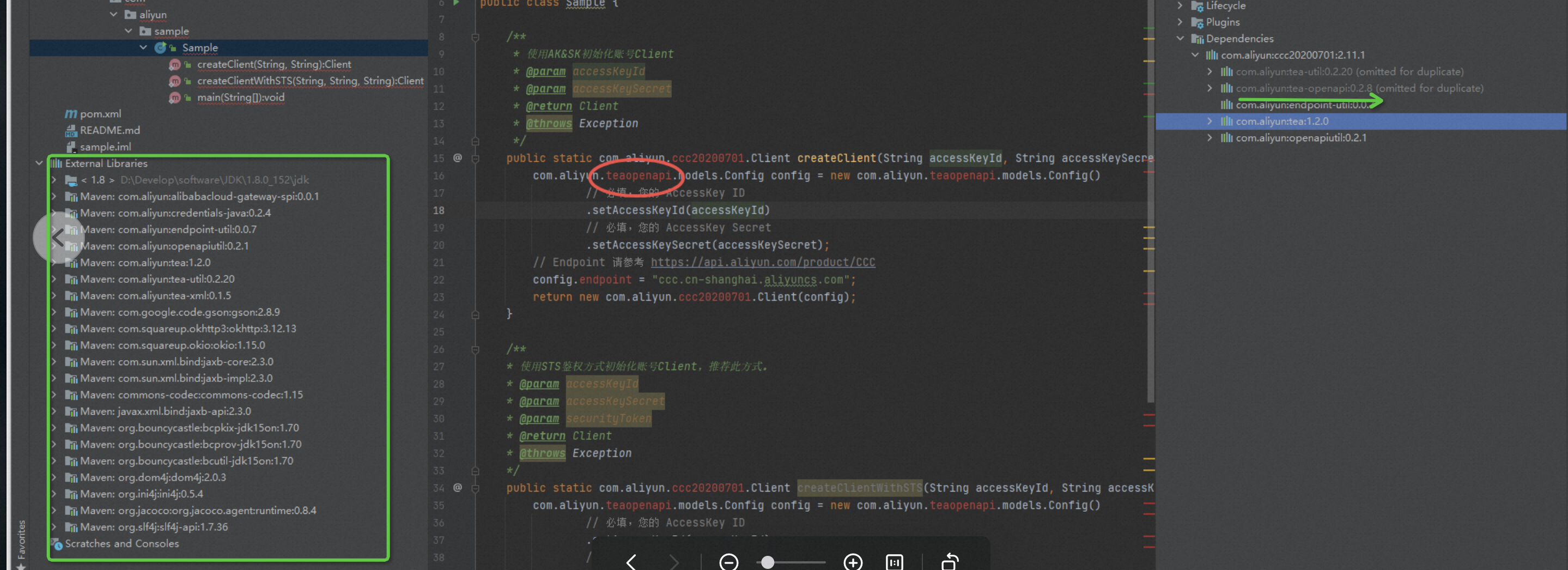
Task: Click the Maven icon next to pom.xml
Action: tap(71, 113)
